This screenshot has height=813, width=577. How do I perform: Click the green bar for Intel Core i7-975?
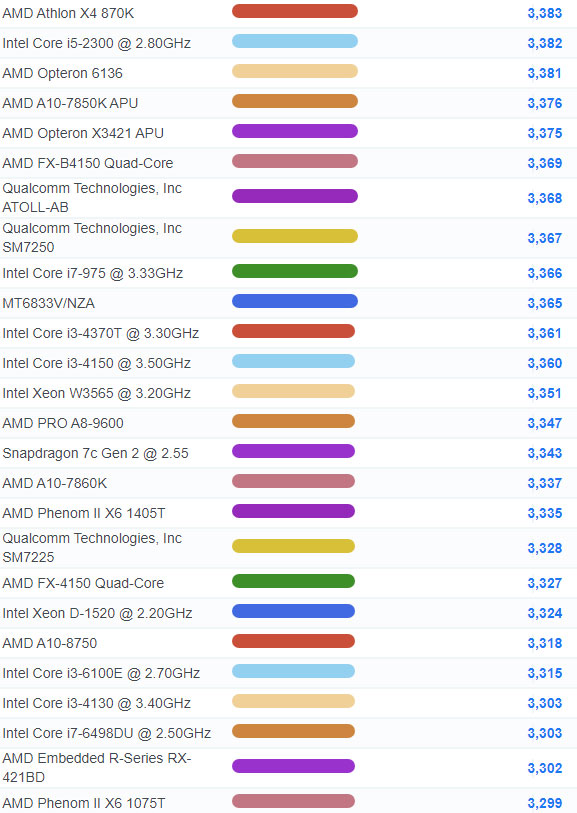[295, 271]
